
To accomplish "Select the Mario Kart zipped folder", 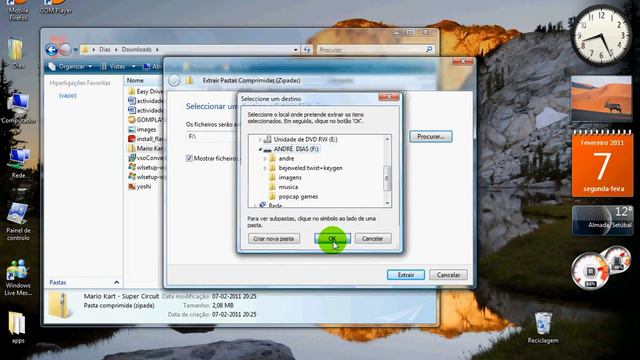I will (145, 148).
